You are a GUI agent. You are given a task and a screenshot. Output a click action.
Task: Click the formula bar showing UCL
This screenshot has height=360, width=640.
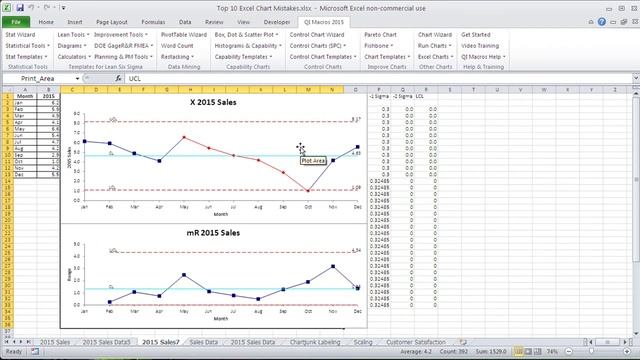click(x=378, y=78)
